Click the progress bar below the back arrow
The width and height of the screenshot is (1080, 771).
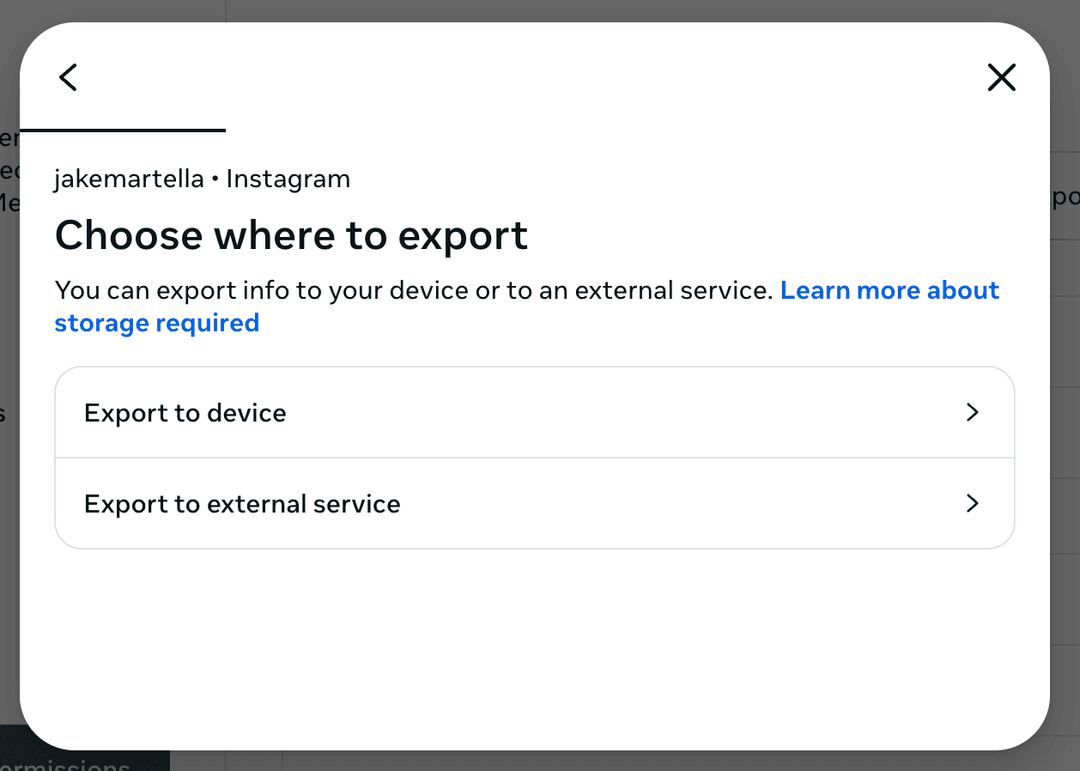click(x=123, y=130)
